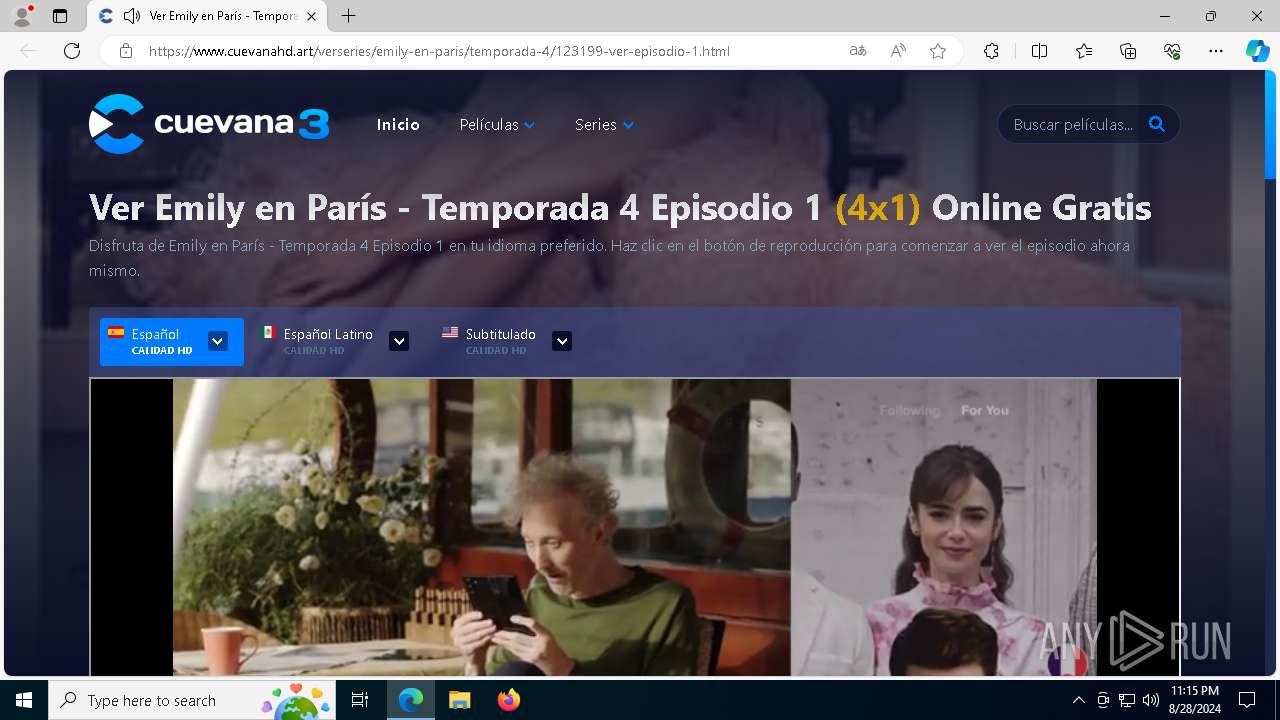1280x720 pixels.
Task: Click the Buscar películas search field
Action: [x=1072, y=125]
